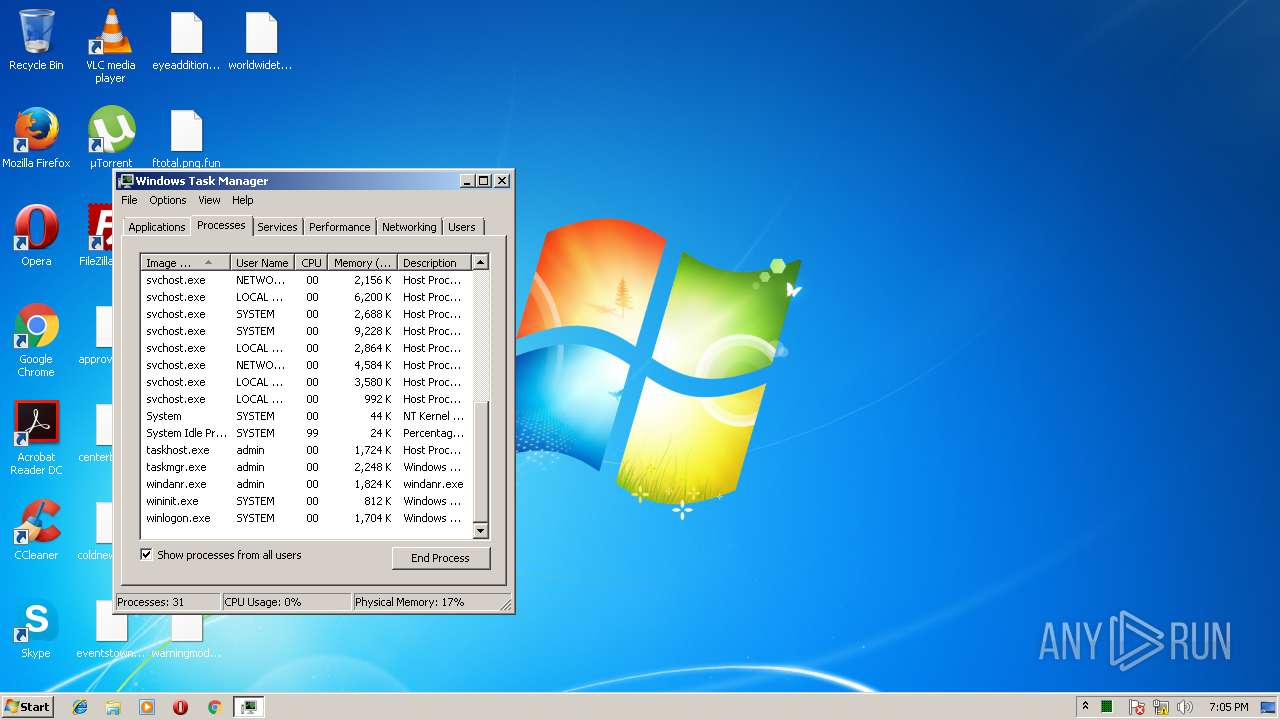Click the Opera icon in taskbar
1280x720 pixels.
(180, 707)
